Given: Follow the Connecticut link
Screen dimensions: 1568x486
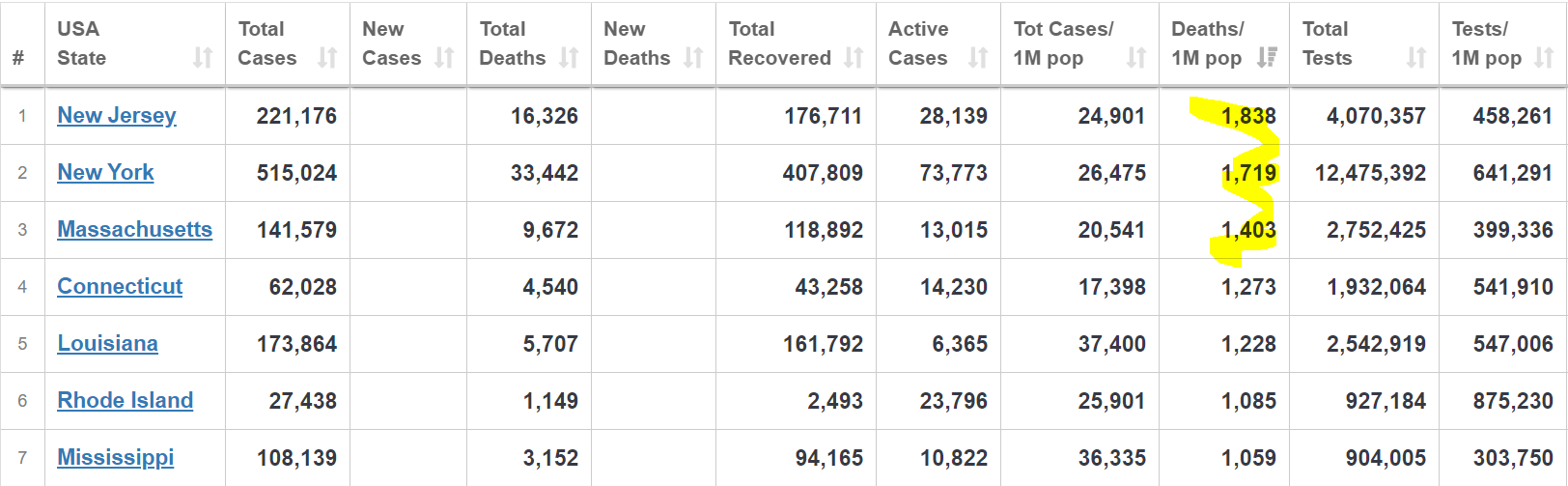Looking at the screenshot, I should 120,287.
